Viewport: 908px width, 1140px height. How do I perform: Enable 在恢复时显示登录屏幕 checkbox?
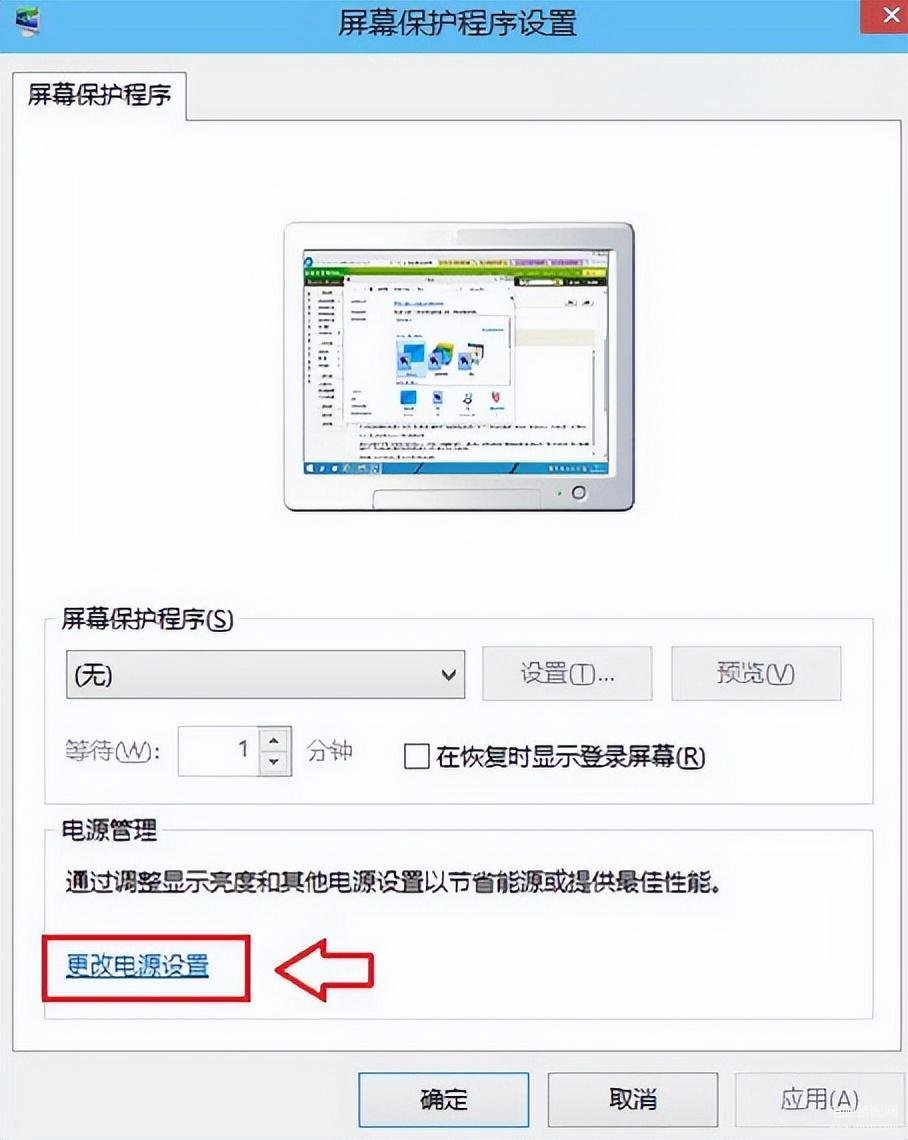(417, 756)
